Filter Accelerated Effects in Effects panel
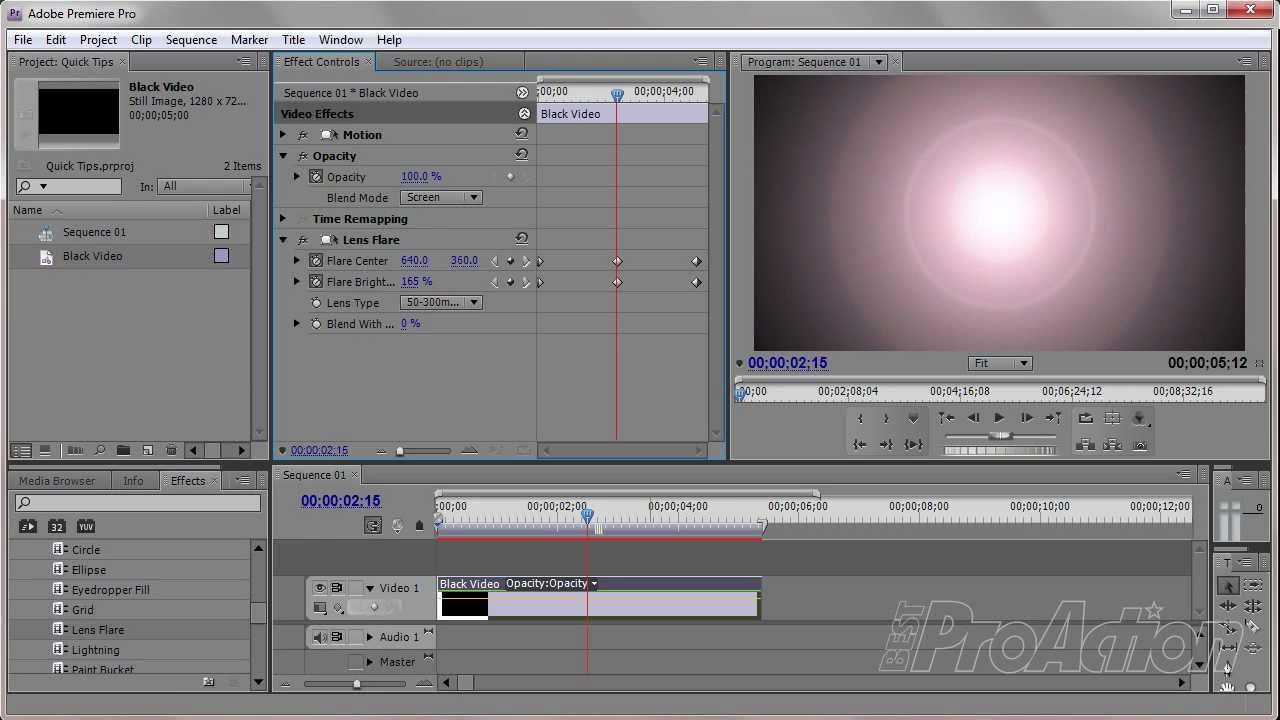This screenshot has height=720, width=1280. pyautogui.click(x=27, y=526)
